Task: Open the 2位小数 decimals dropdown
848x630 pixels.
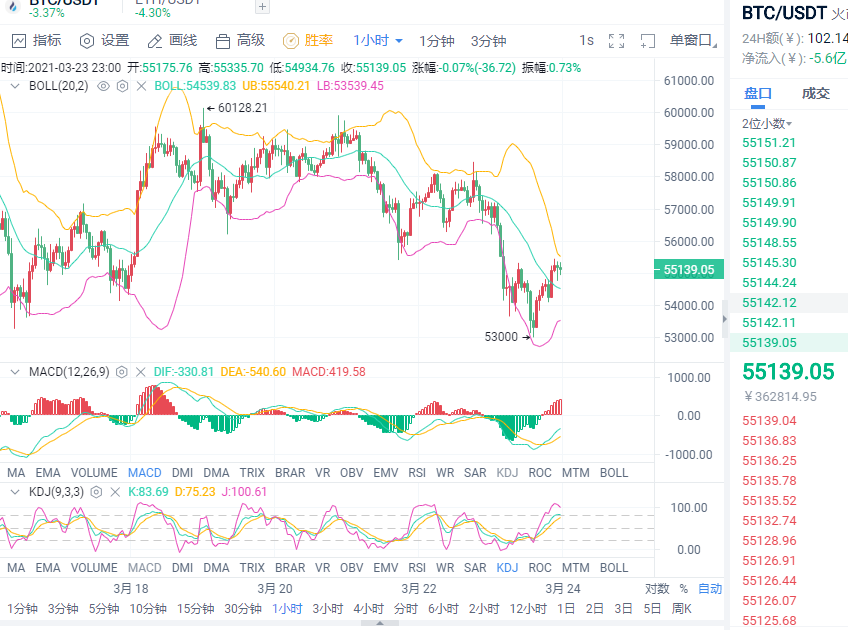Action: coord(762,121)
